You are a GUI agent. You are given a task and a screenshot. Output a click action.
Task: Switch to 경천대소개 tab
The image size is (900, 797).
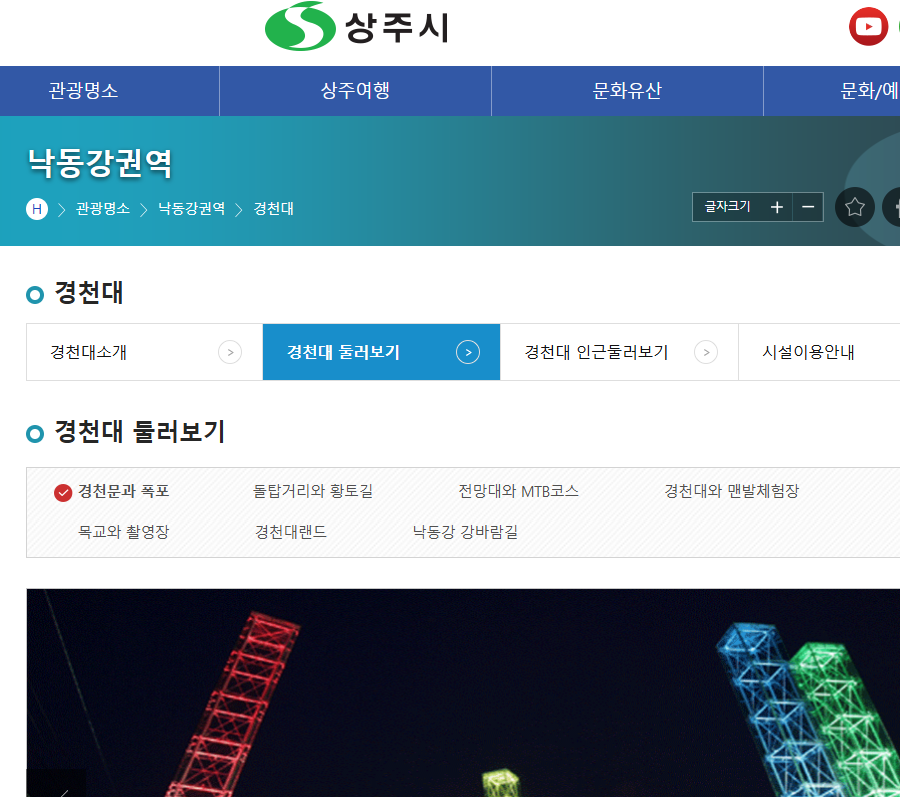[145, 352]
